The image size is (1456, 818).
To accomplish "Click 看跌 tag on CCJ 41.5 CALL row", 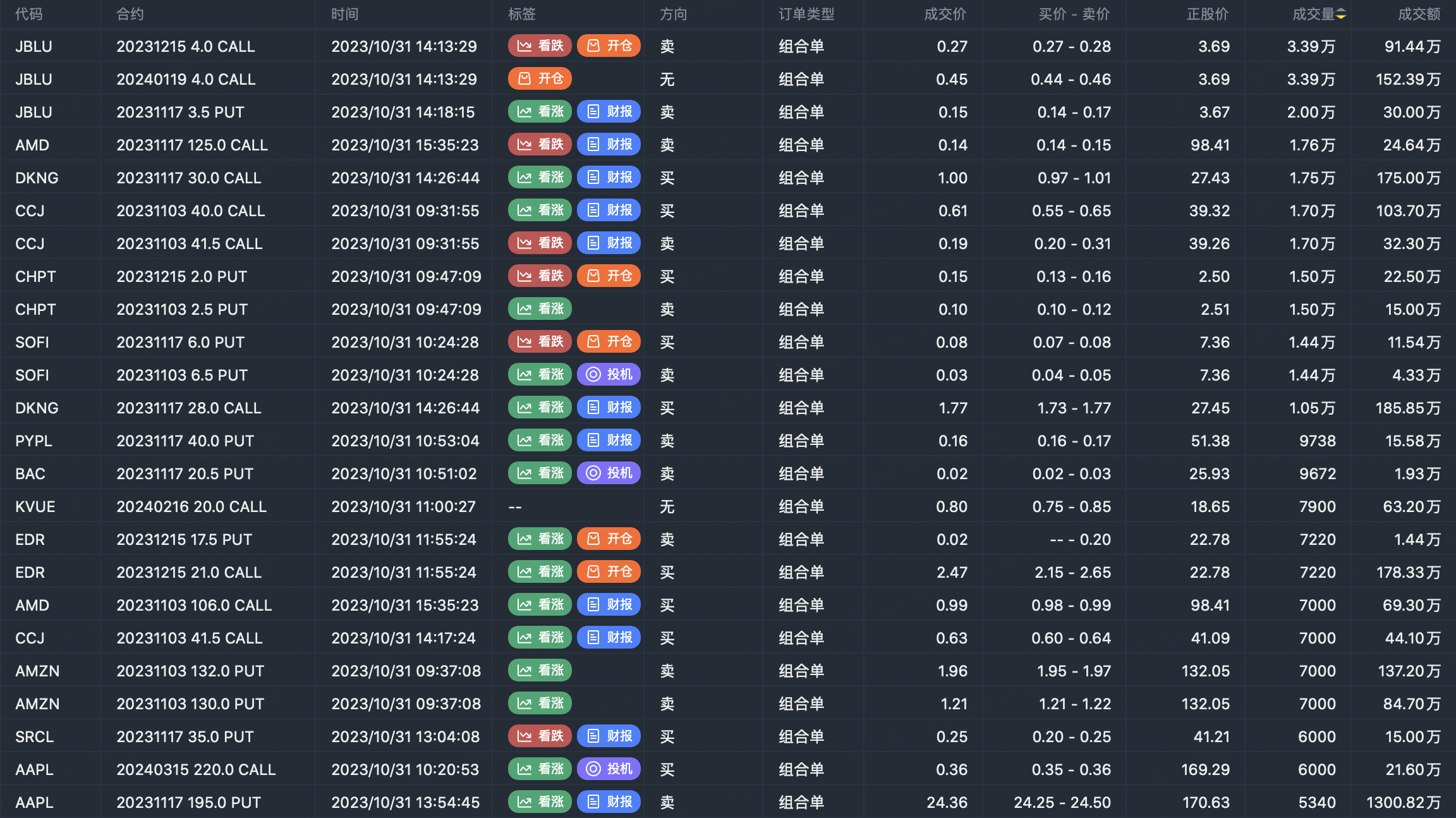I will [x=540, y=243].
